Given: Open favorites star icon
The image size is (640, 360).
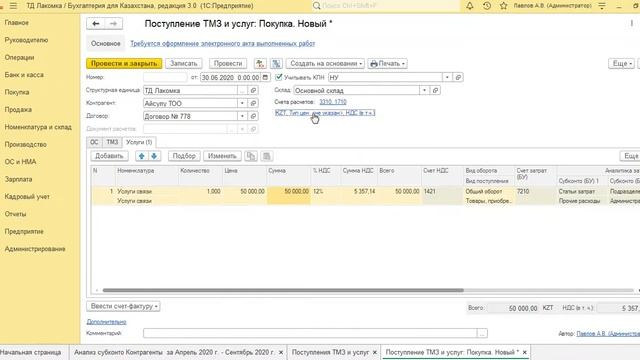Looking at the screenshot, I should pos(503,6).
